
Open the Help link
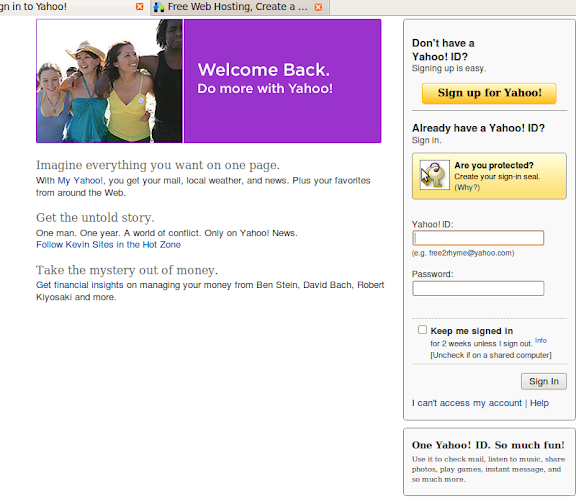pyautogui.click(x=539, y=403)
